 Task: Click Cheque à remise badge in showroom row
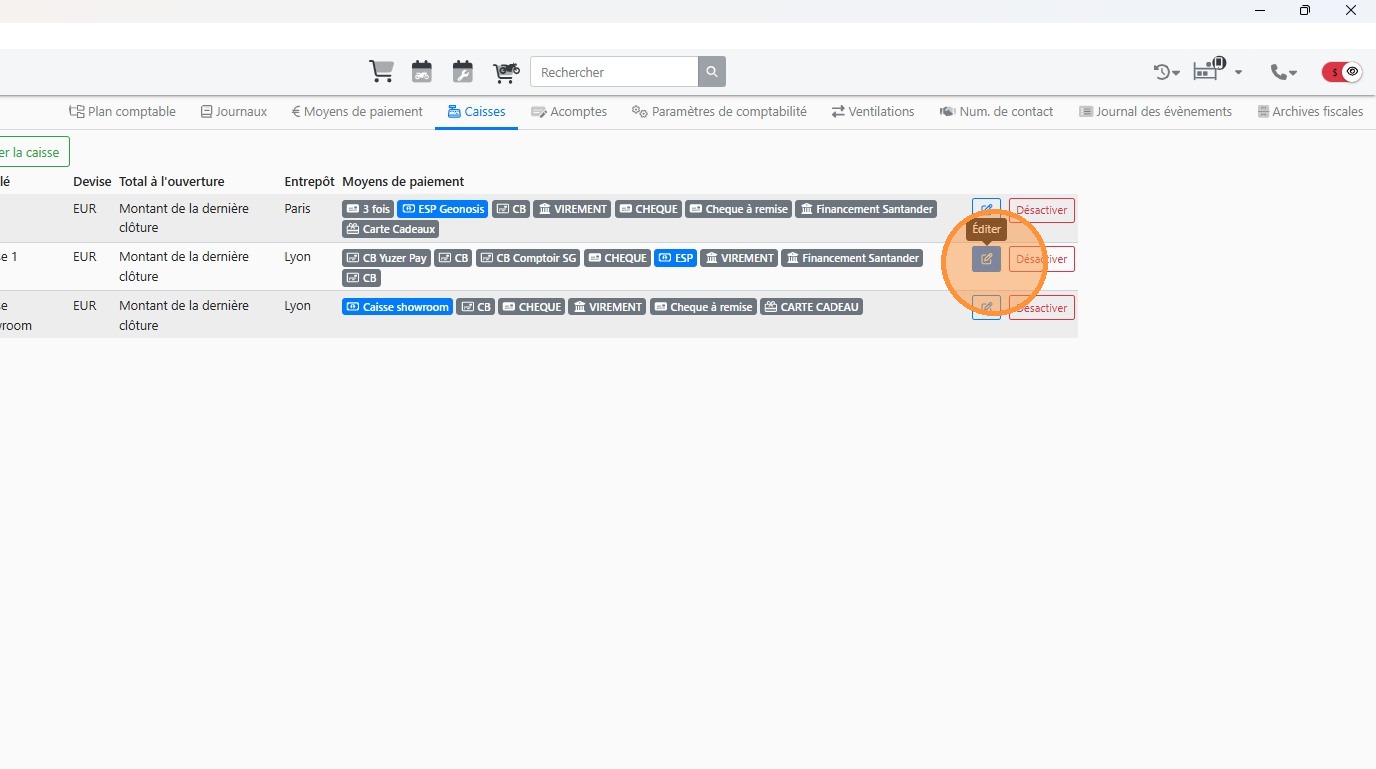(x=703, y=307)
